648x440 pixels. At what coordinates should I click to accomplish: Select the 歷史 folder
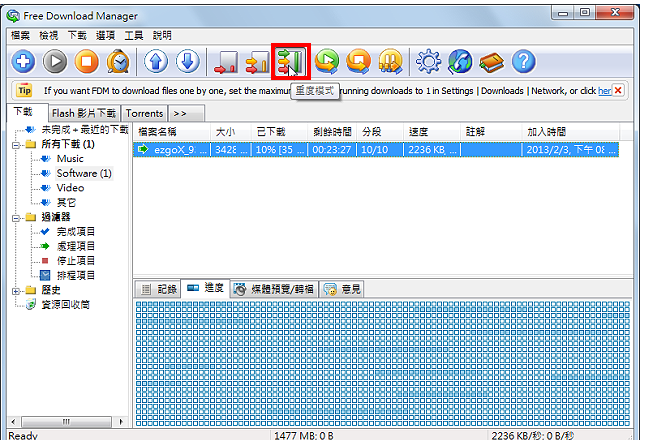pos(51,290)
